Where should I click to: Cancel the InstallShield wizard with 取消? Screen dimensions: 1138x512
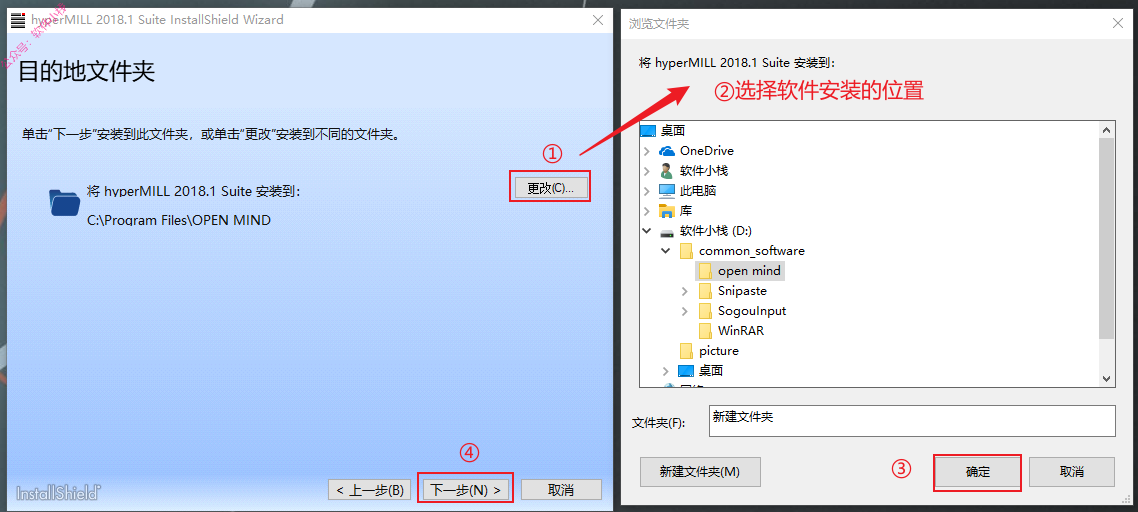click(561, 489)
